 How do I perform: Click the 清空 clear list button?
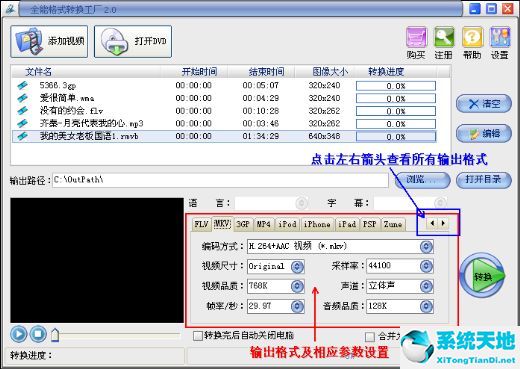coord(483,104)
